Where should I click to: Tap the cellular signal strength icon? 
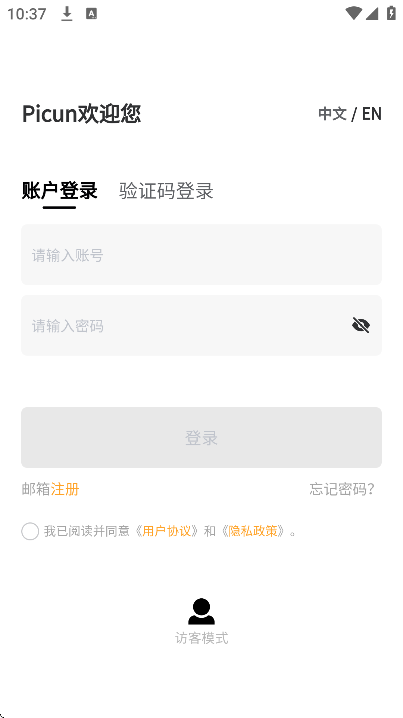(372, 13)
